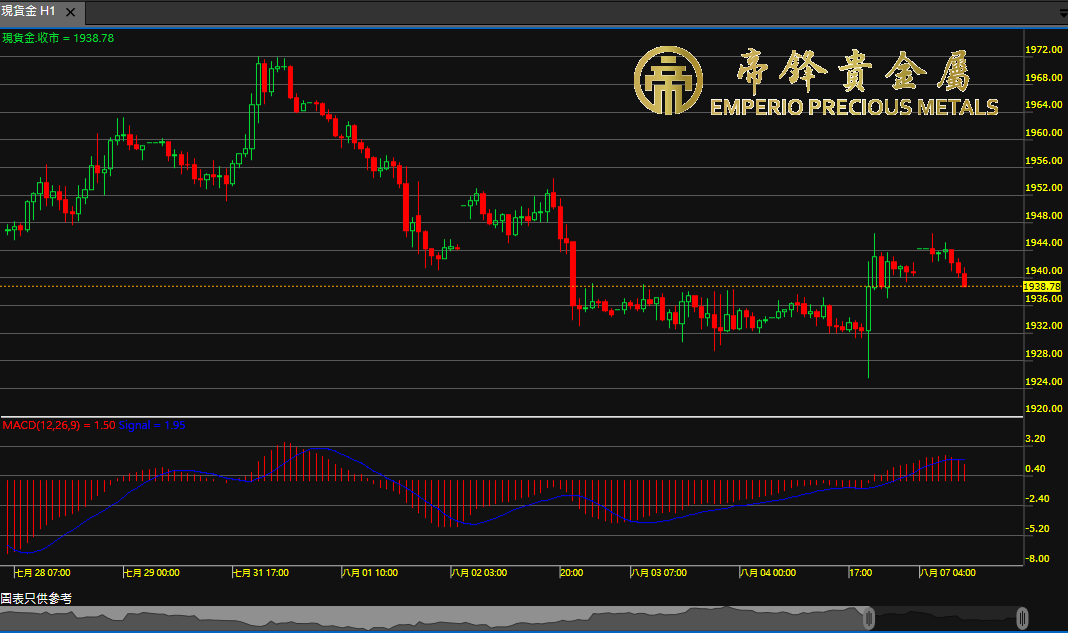Open the tab list dropdown arrow
The image size is (1068, 633).
click(x=1062, y=13)
